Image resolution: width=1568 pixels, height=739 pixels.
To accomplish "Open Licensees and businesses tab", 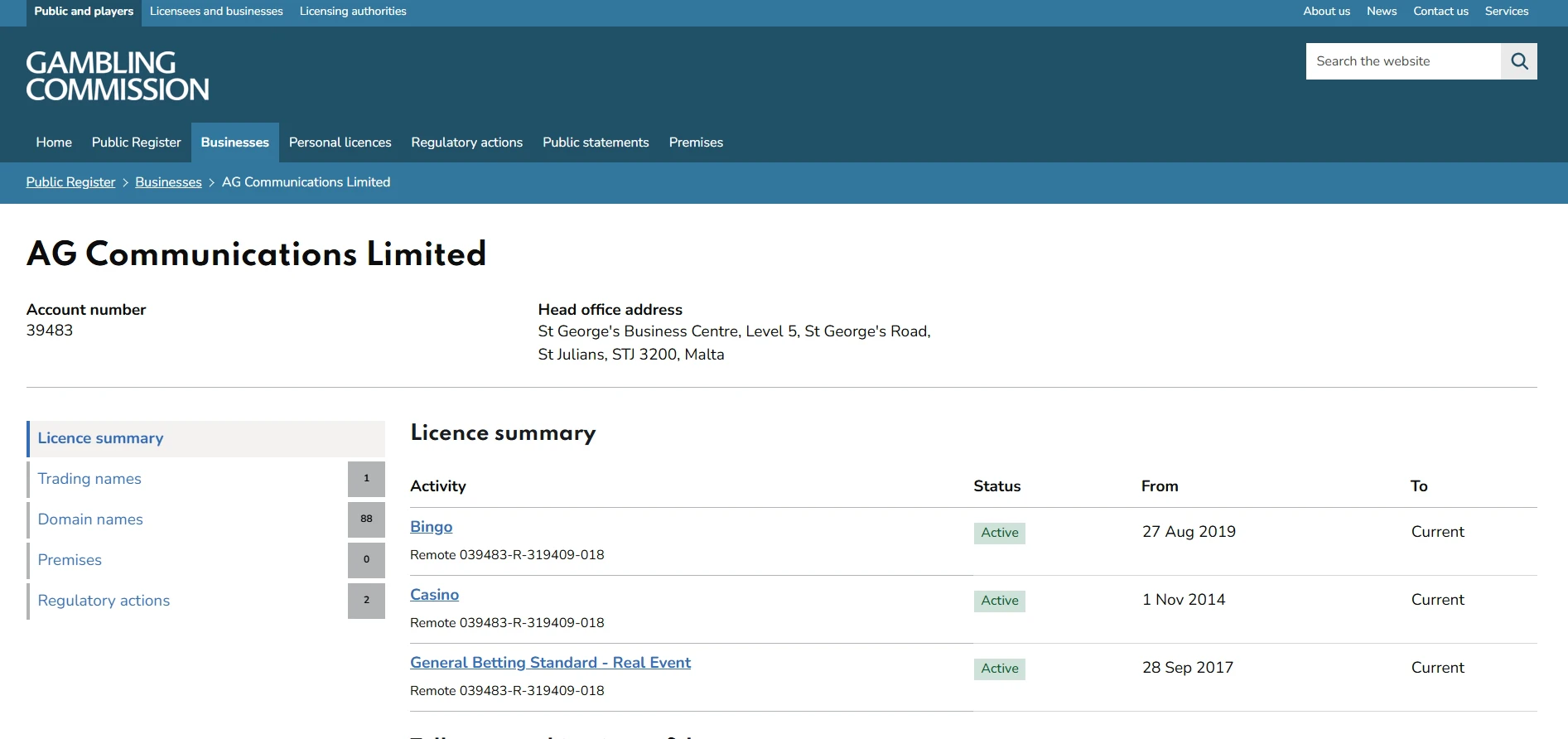I will tap(216, 12).
